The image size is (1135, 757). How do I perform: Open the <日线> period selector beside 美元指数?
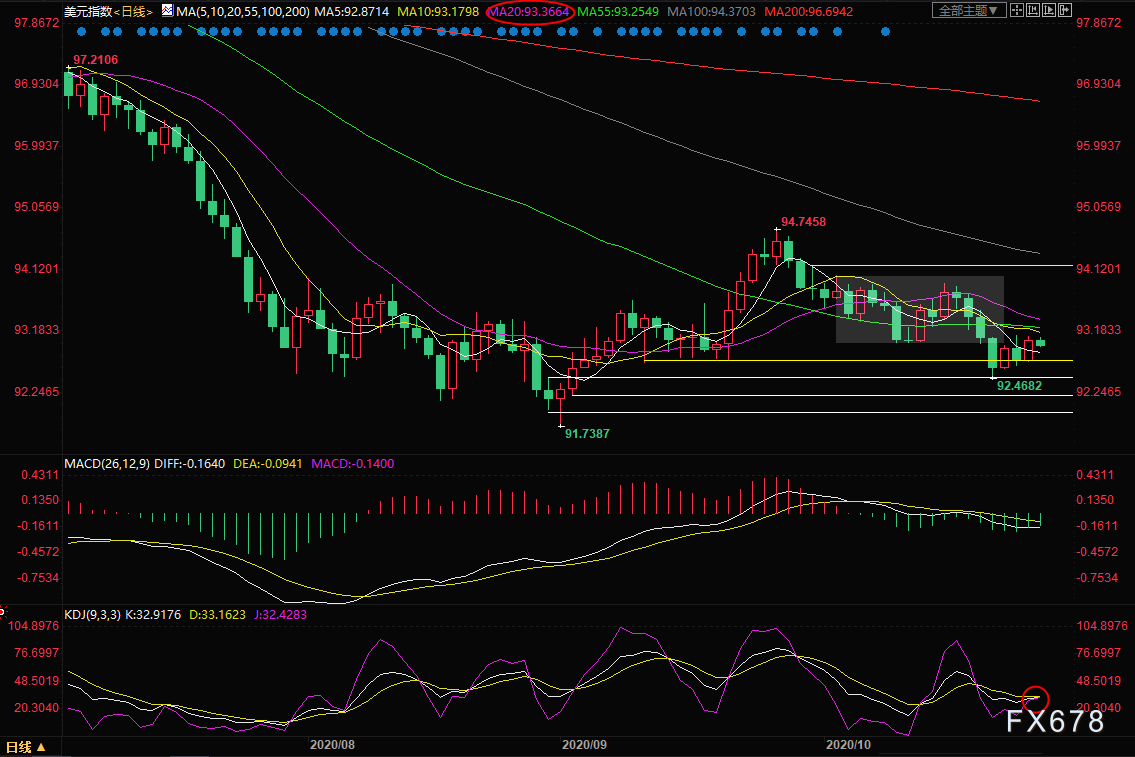131,10
